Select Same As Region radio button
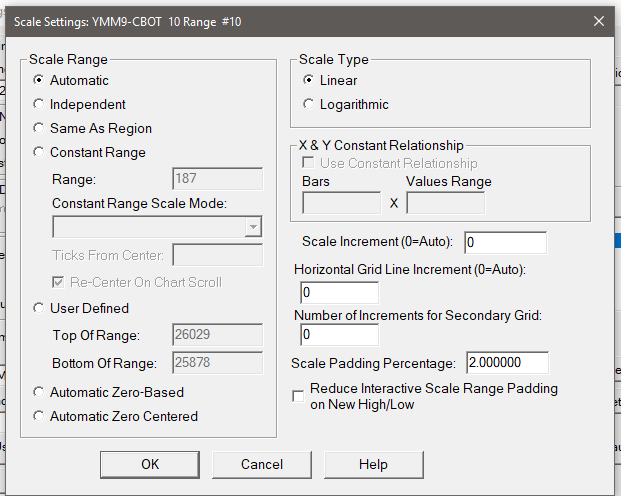Screen dimensions: 621x496 tap(39, 128)
